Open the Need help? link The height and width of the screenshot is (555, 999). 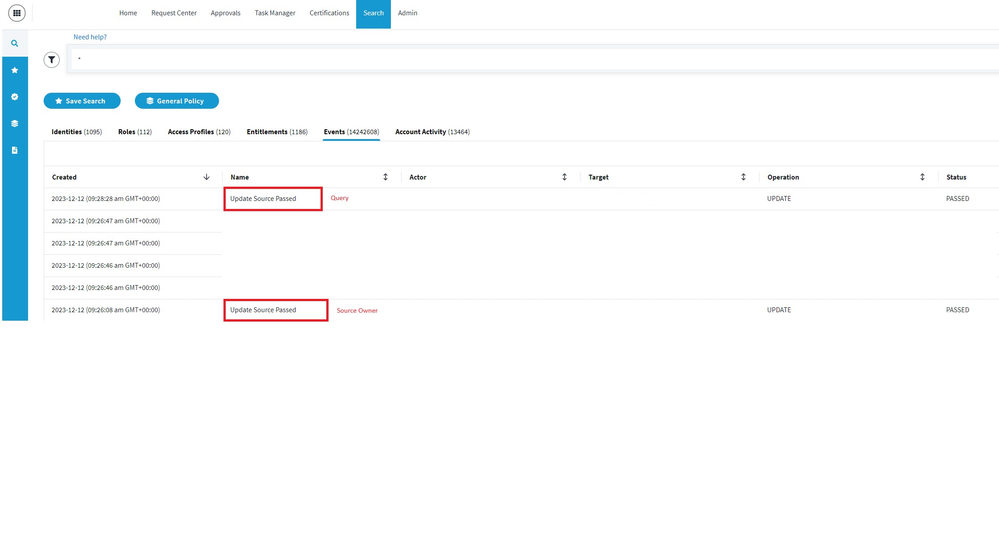[x=90, y=37]
